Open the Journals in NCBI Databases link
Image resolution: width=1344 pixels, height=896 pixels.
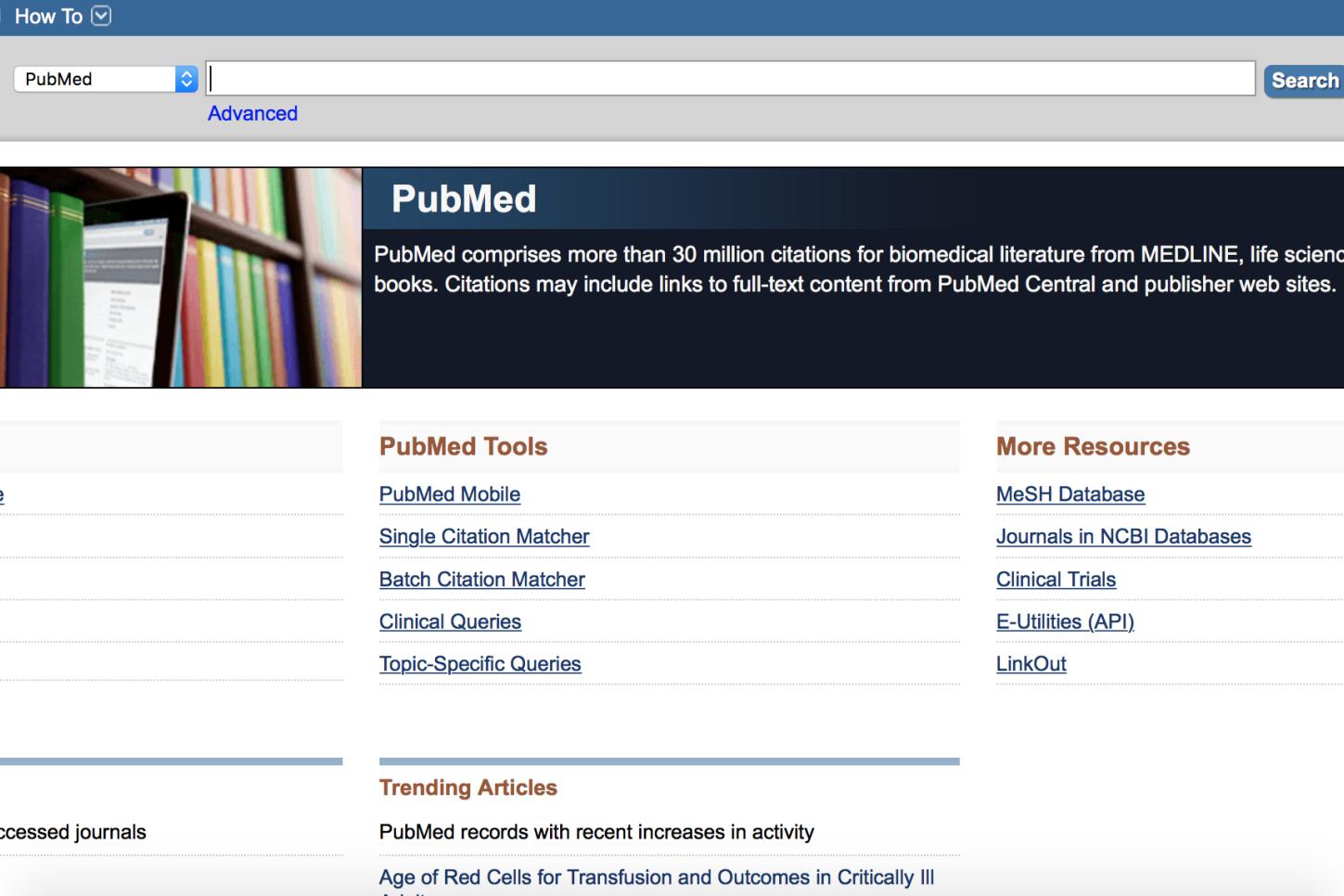pos(1123,536)
